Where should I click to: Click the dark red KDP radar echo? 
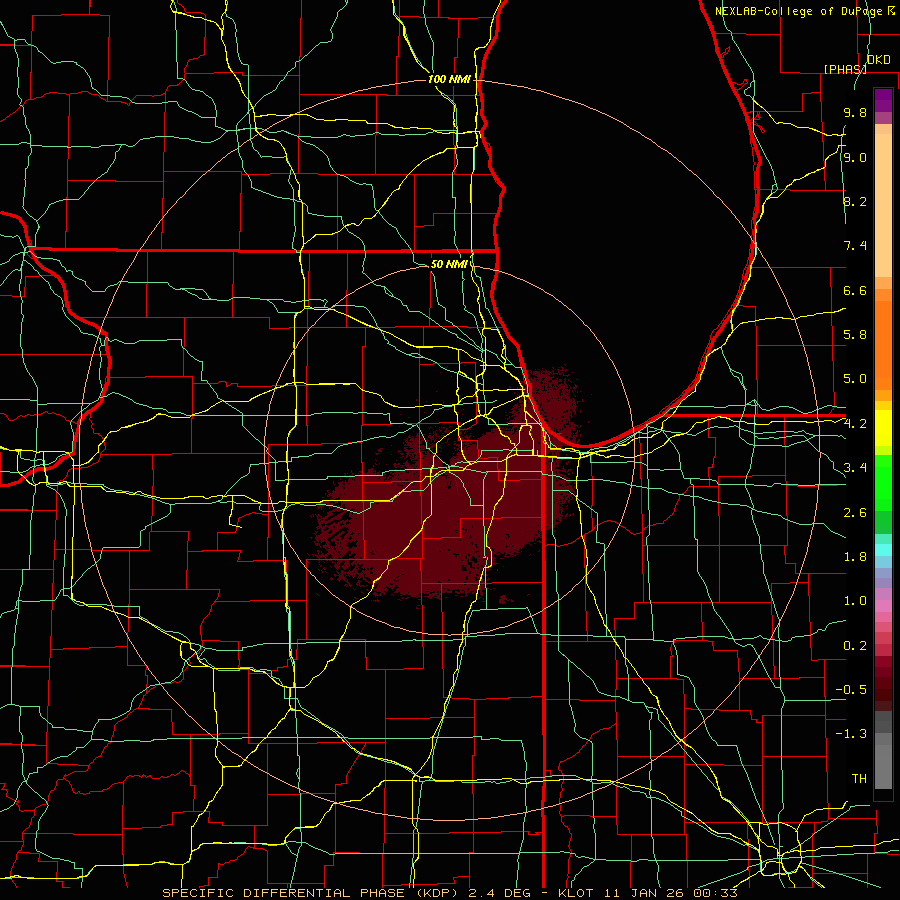coord(448,517)
